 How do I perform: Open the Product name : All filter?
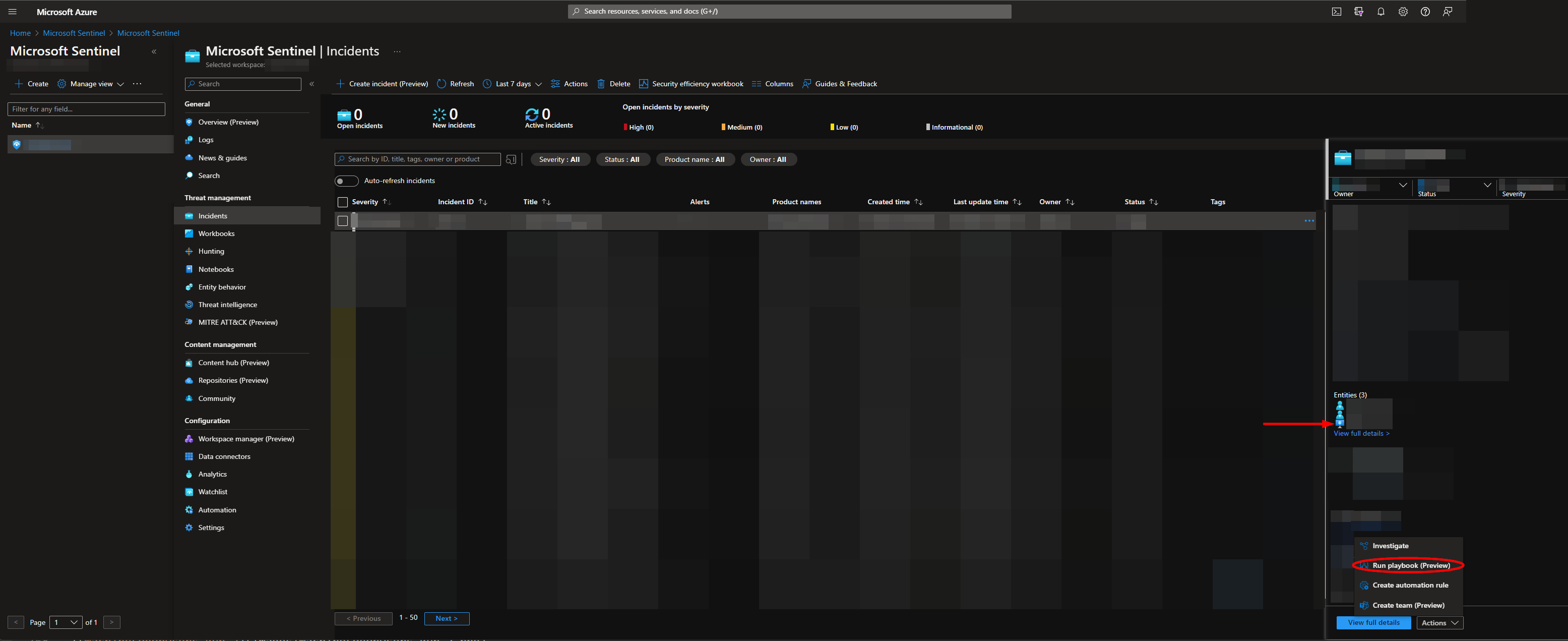pos(694,160)
